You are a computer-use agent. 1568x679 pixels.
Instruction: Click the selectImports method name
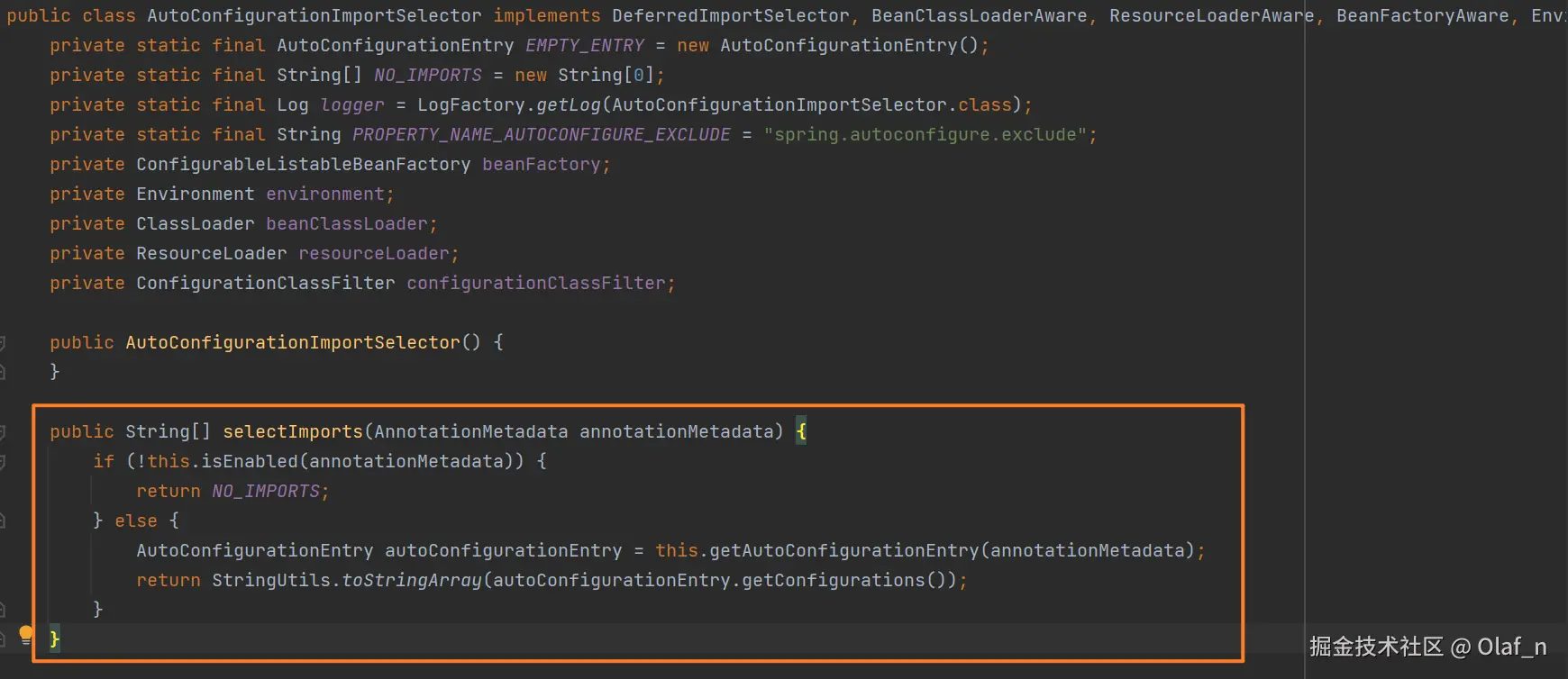pos(293,431)
